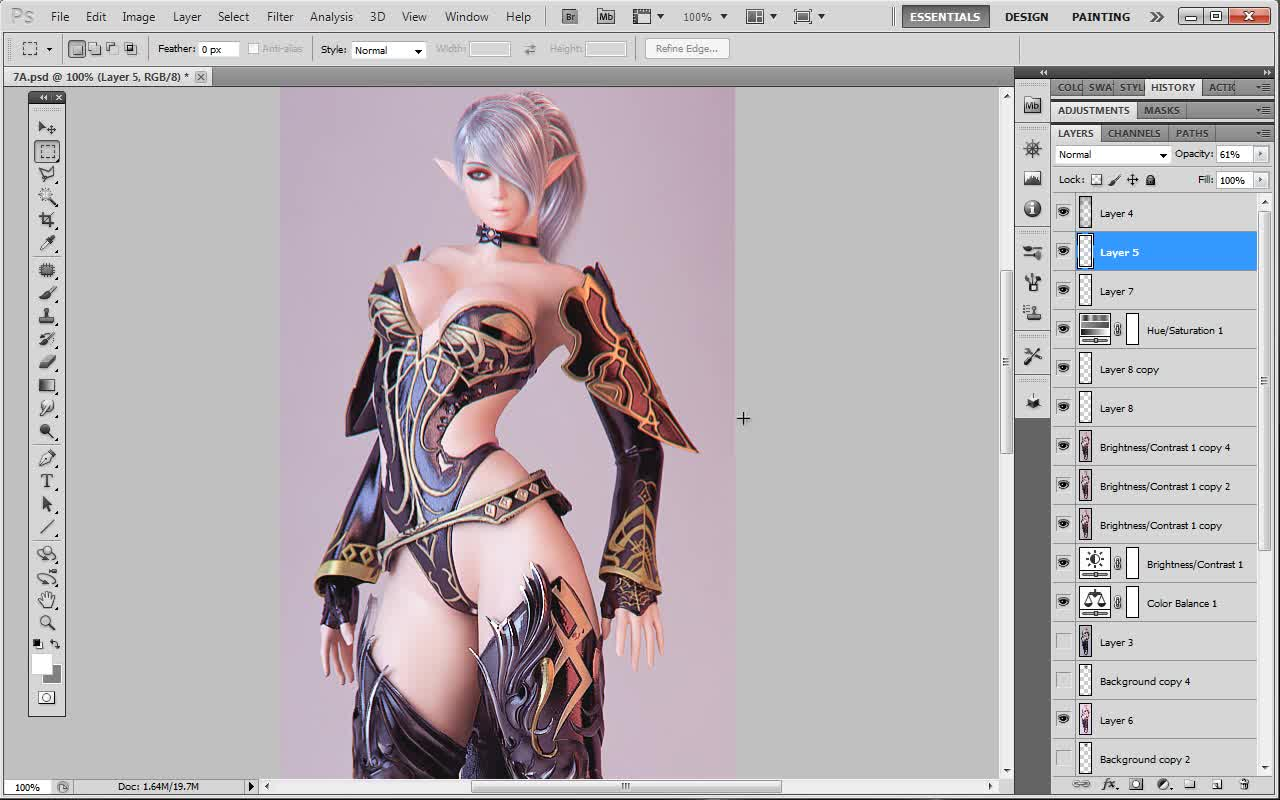Show Background copy 4 layer
Image resolution: width=1280 pixels, height=800 pixels.
coord(1063,680)
